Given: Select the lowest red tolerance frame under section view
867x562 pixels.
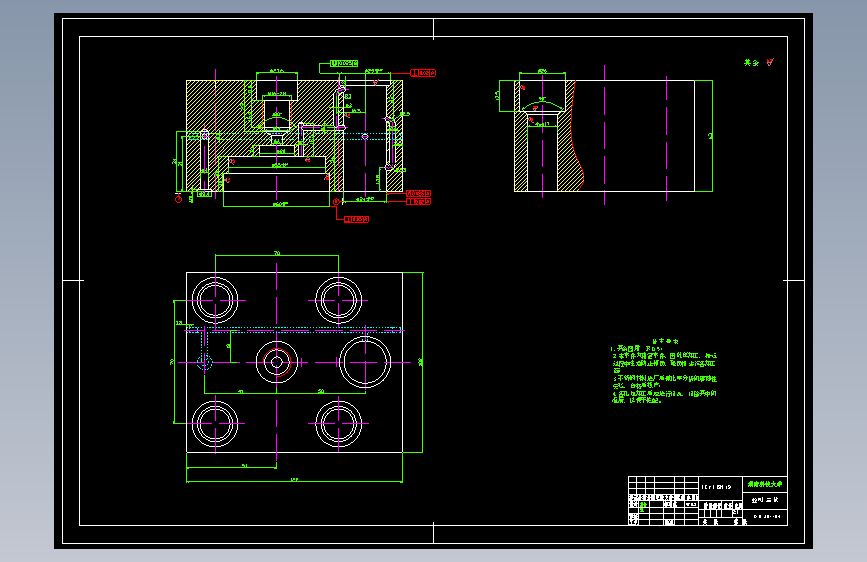Looking at the screenshot, I should 357,220.
